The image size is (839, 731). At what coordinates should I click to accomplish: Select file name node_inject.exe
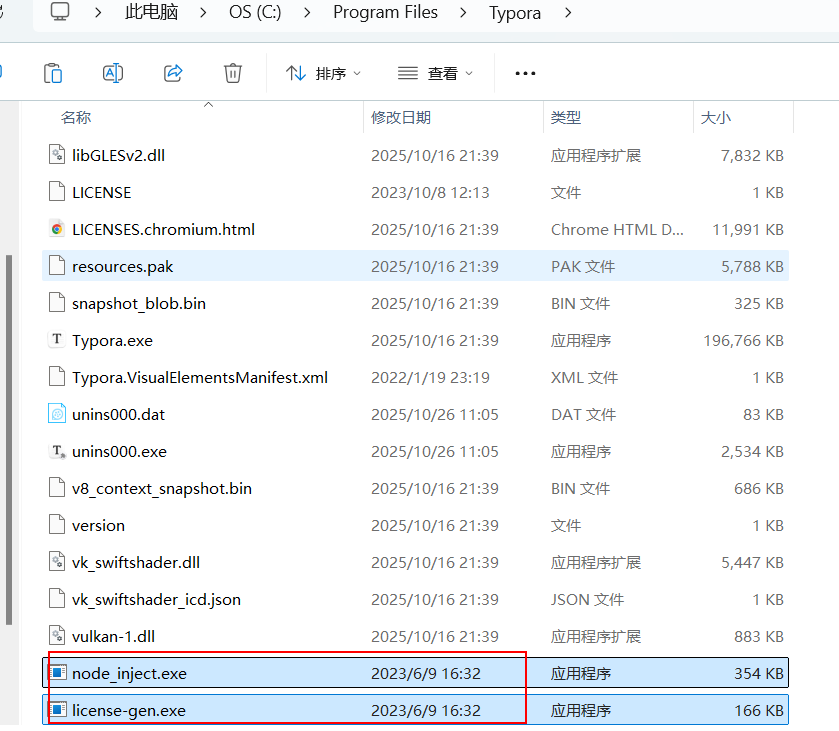point(129,674)
